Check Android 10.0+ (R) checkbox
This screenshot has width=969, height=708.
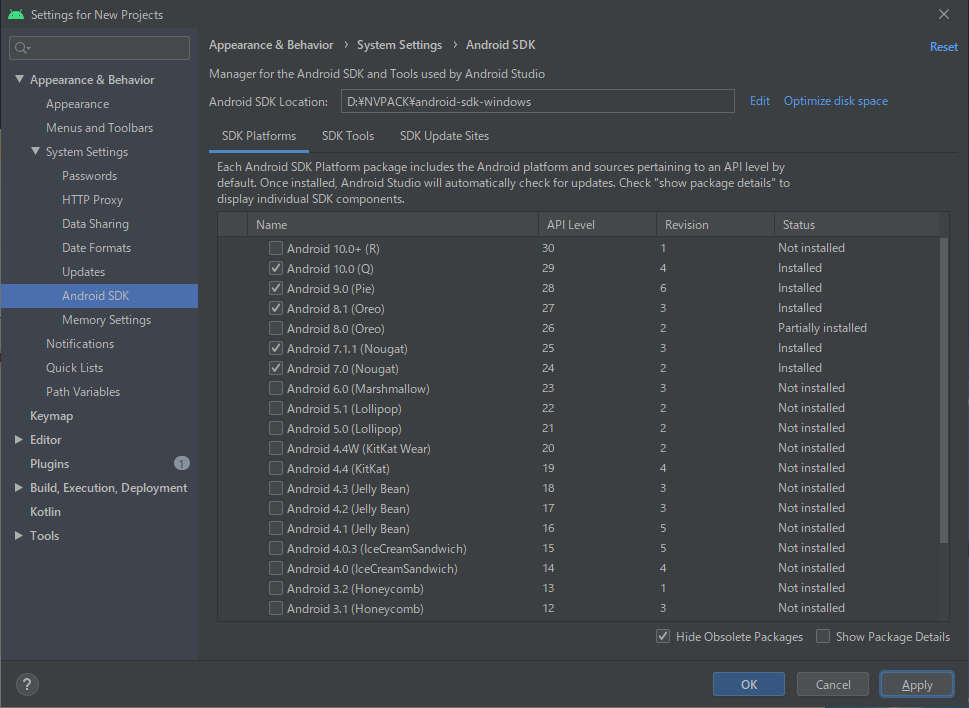pyautogui.click(x=276, y=248)
